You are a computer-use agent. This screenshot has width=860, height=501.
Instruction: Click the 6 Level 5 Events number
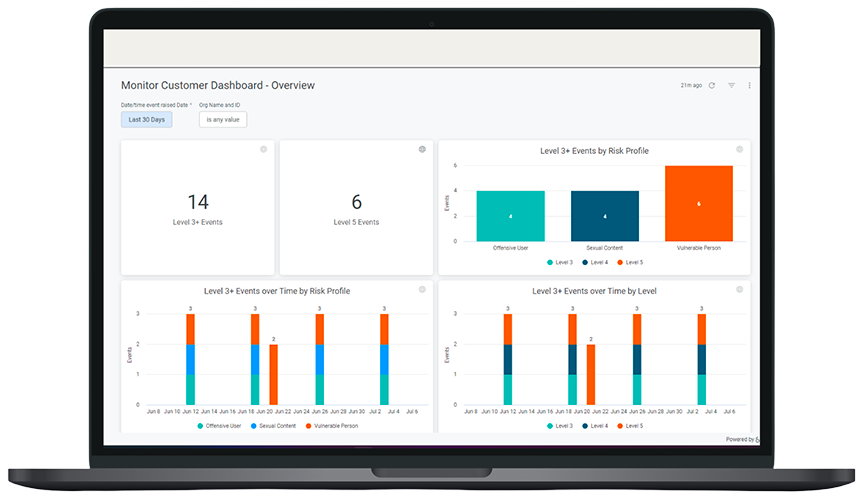pos(356,202)
